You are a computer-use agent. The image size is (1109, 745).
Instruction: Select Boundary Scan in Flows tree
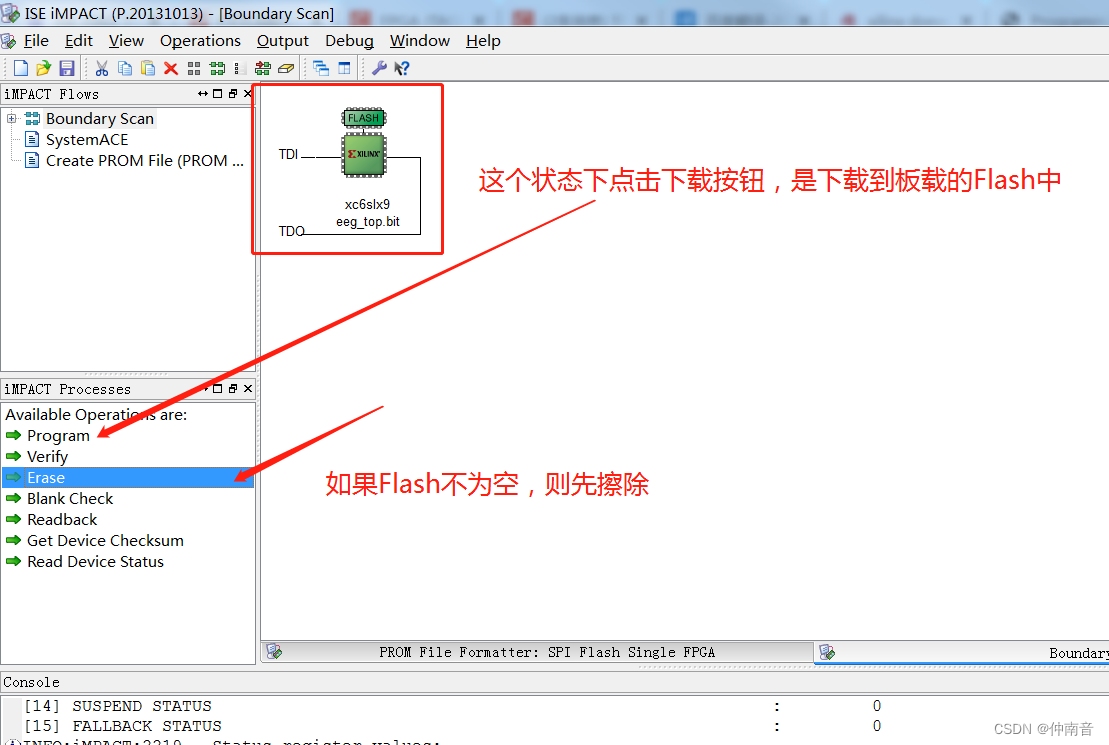point(100,118)
